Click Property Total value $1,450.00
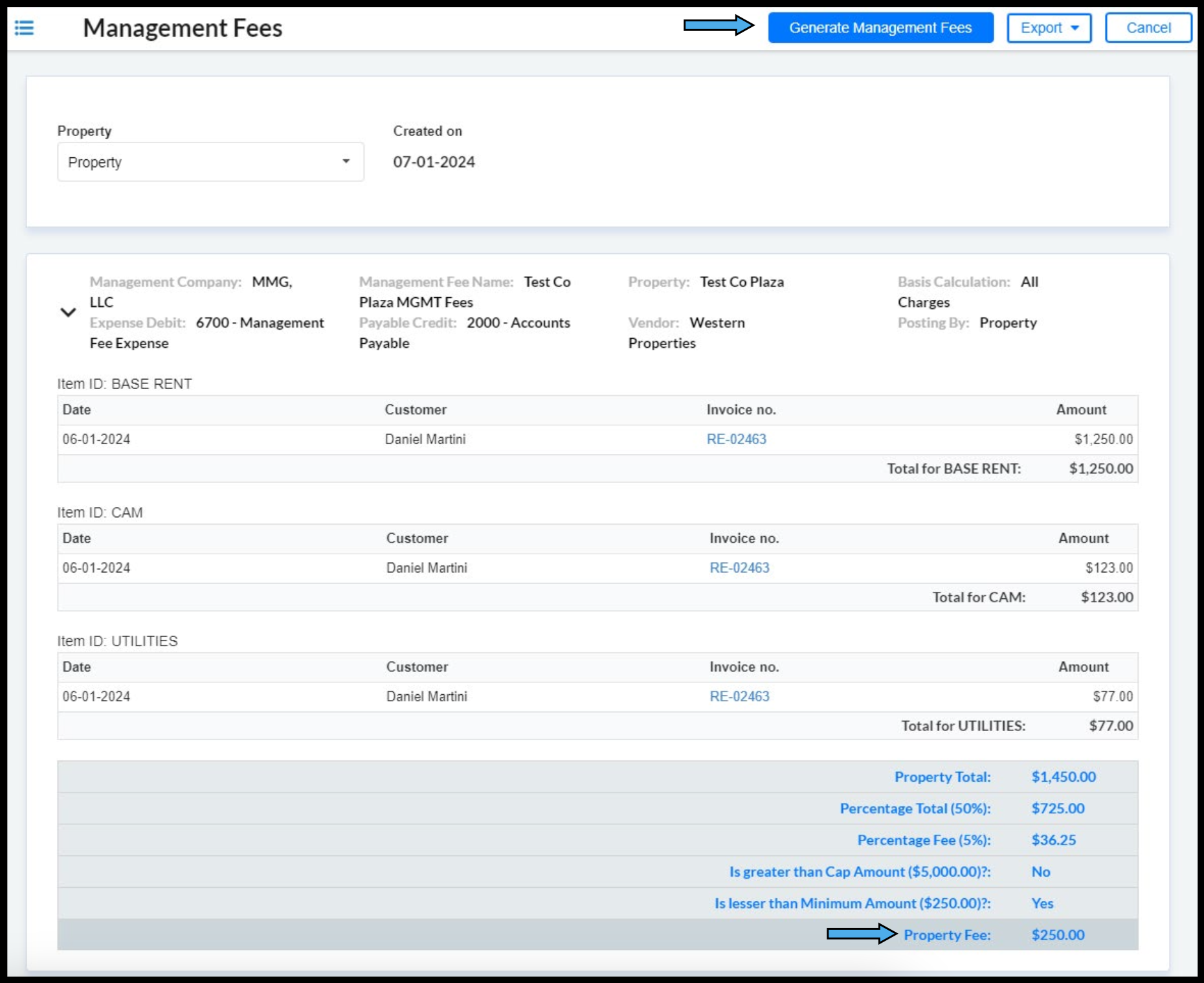Viewport: 1204px width, 983px height. (x=1064, y=776)
